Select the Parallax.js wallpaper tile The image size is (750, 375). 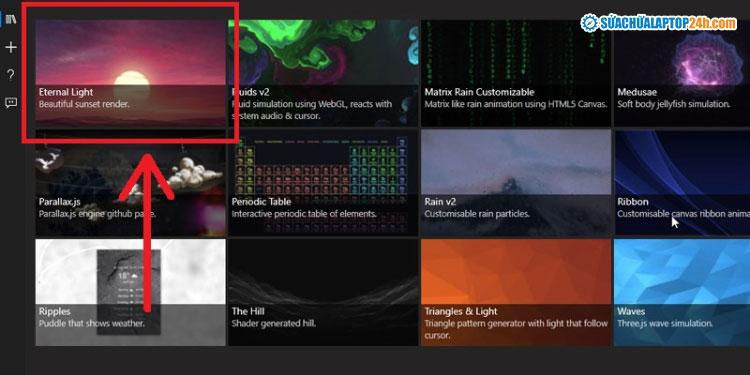click(131, 183)
